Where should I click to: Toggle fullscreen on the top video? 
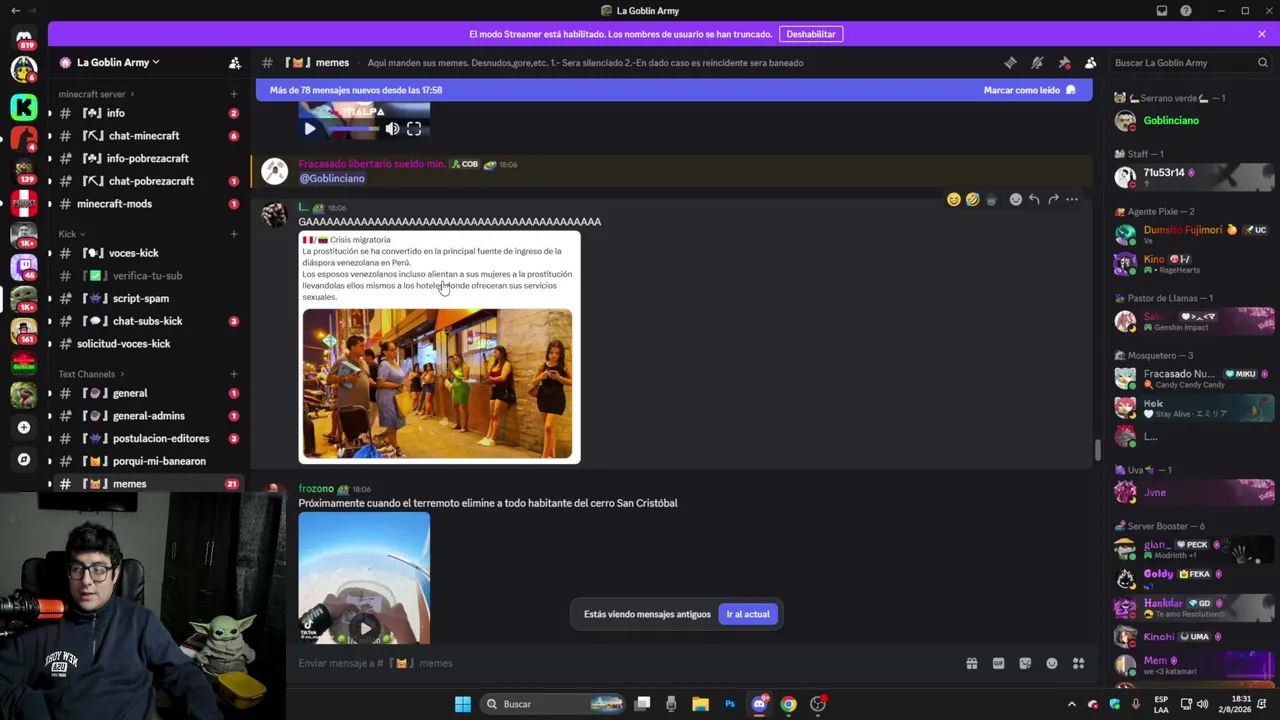coord(414,129)
